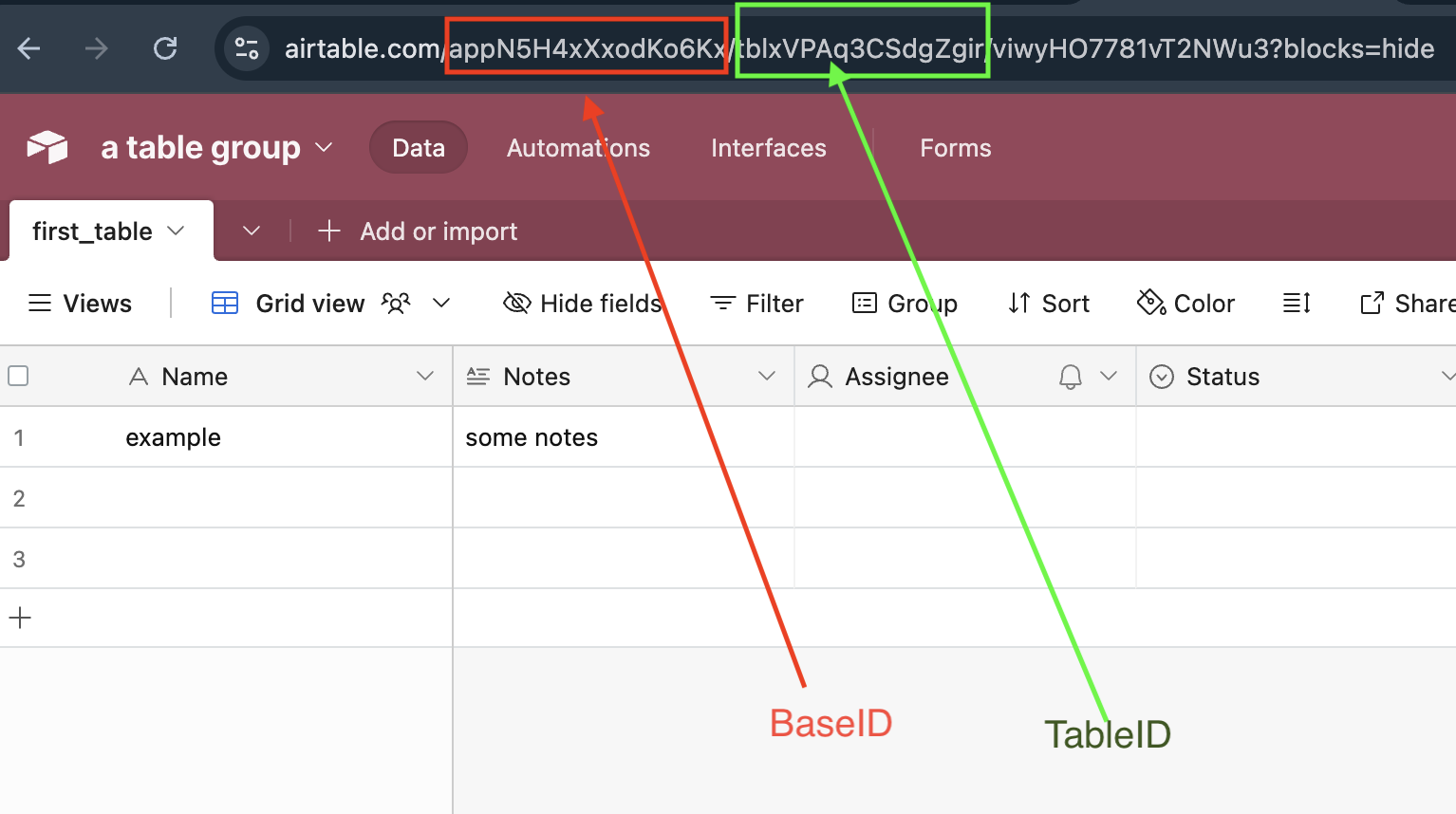Select row number 3
This screenshot has height=814, width=1456.
pos(19,560)
